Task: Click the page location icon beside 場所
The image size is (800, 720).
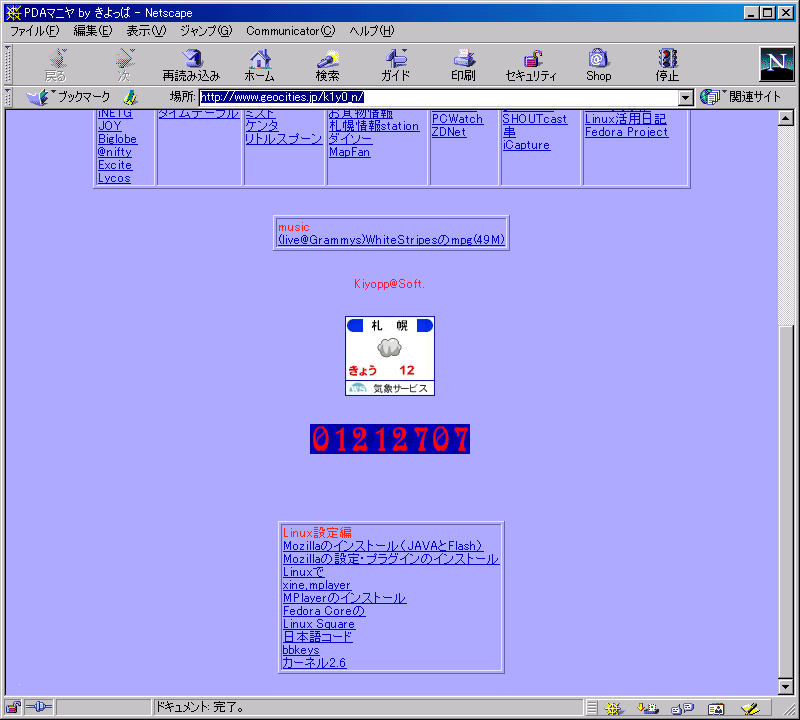Action: (131, 97)
